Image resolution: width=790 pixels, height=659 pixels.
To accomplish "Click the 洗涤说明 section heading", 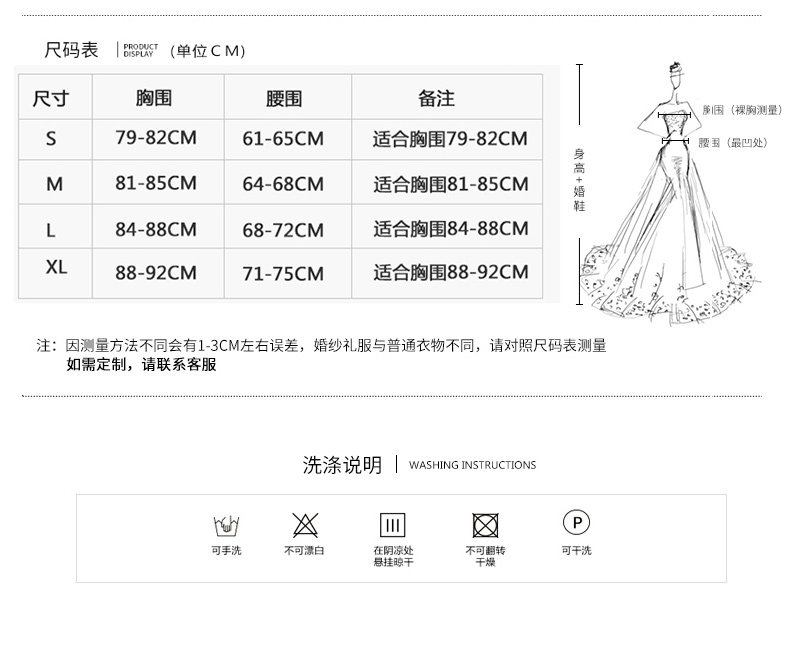I will pyautogui.click(x=342, y=465).
